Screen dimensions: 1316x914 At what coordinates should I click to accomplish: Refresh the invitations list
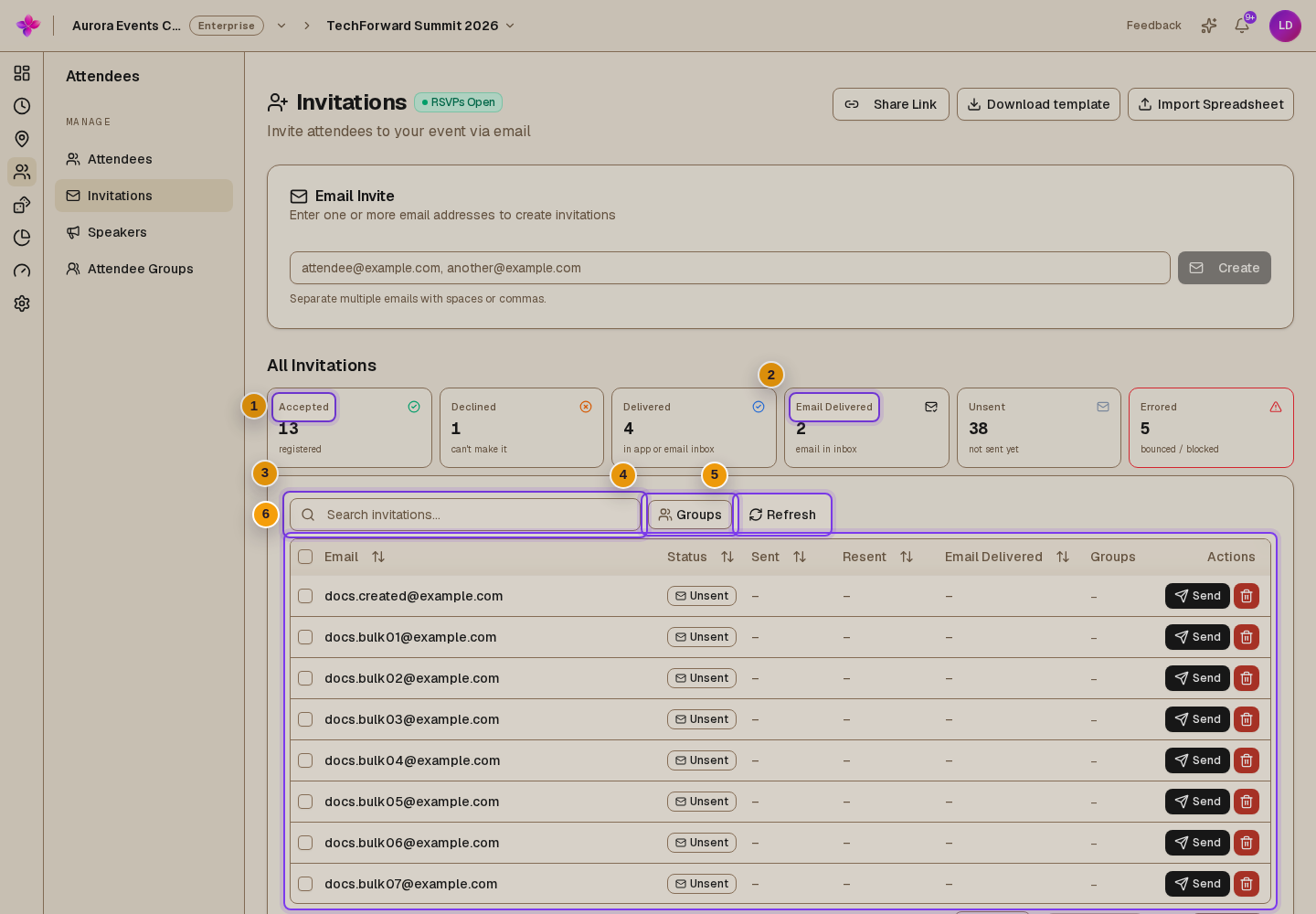click(x=782, y=515)
